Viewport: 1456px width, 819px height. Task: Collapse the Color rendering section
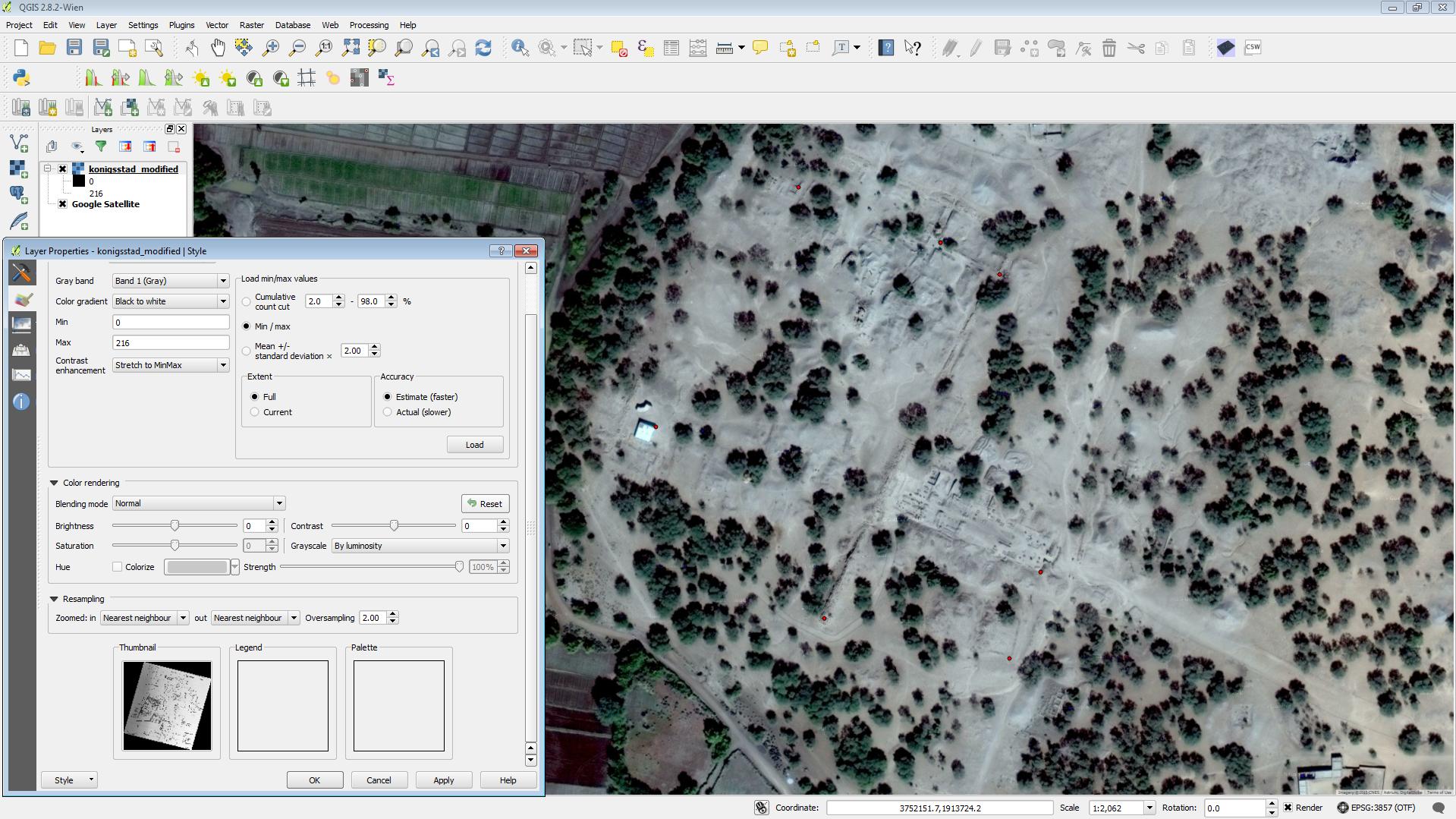[x=54, y=483]
